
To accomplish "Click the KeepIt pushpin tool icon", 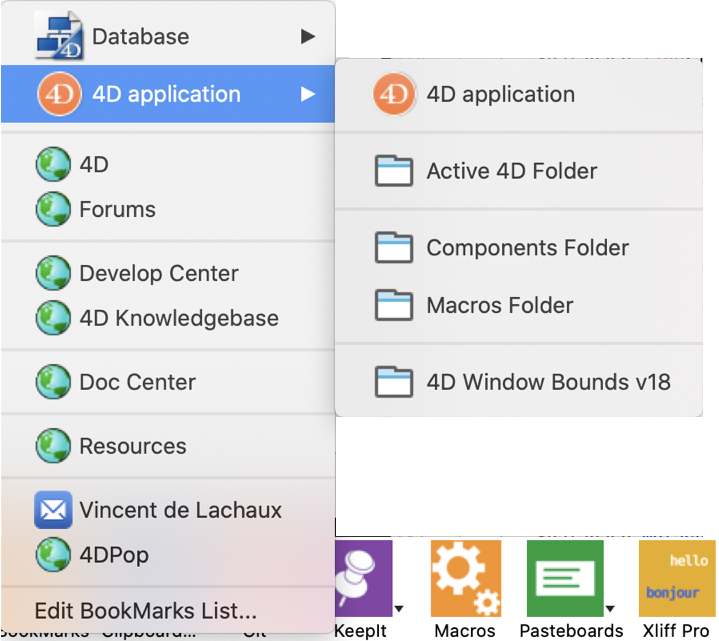I will tap(364, 578).
